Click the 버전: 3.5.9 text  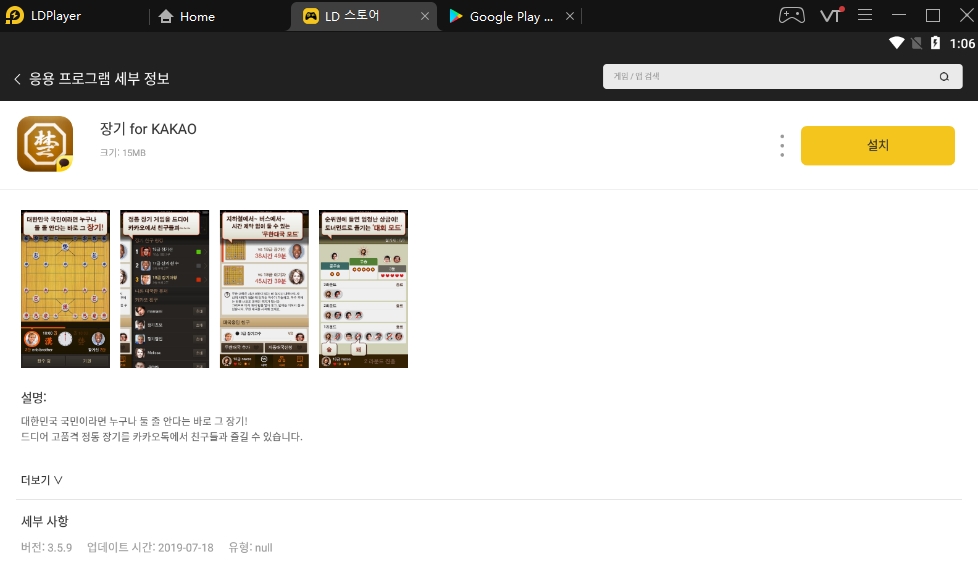click(46, 548)
